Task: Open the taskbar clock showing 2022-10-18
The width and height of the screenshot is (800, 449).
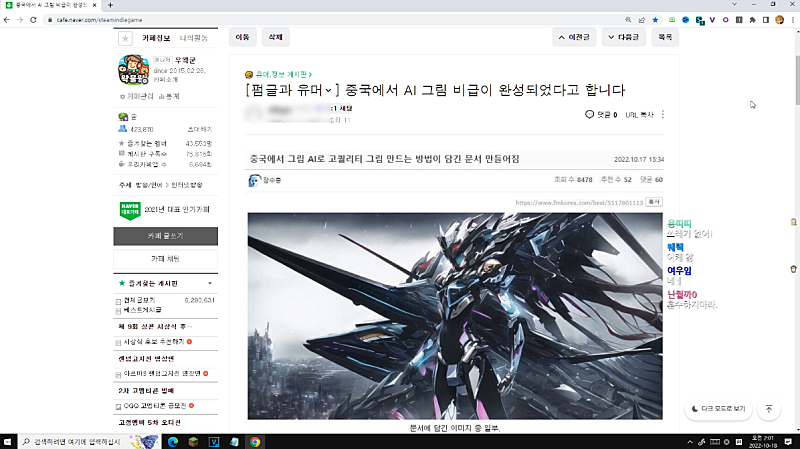Action: pyautogui.click(x=763, y=442)
